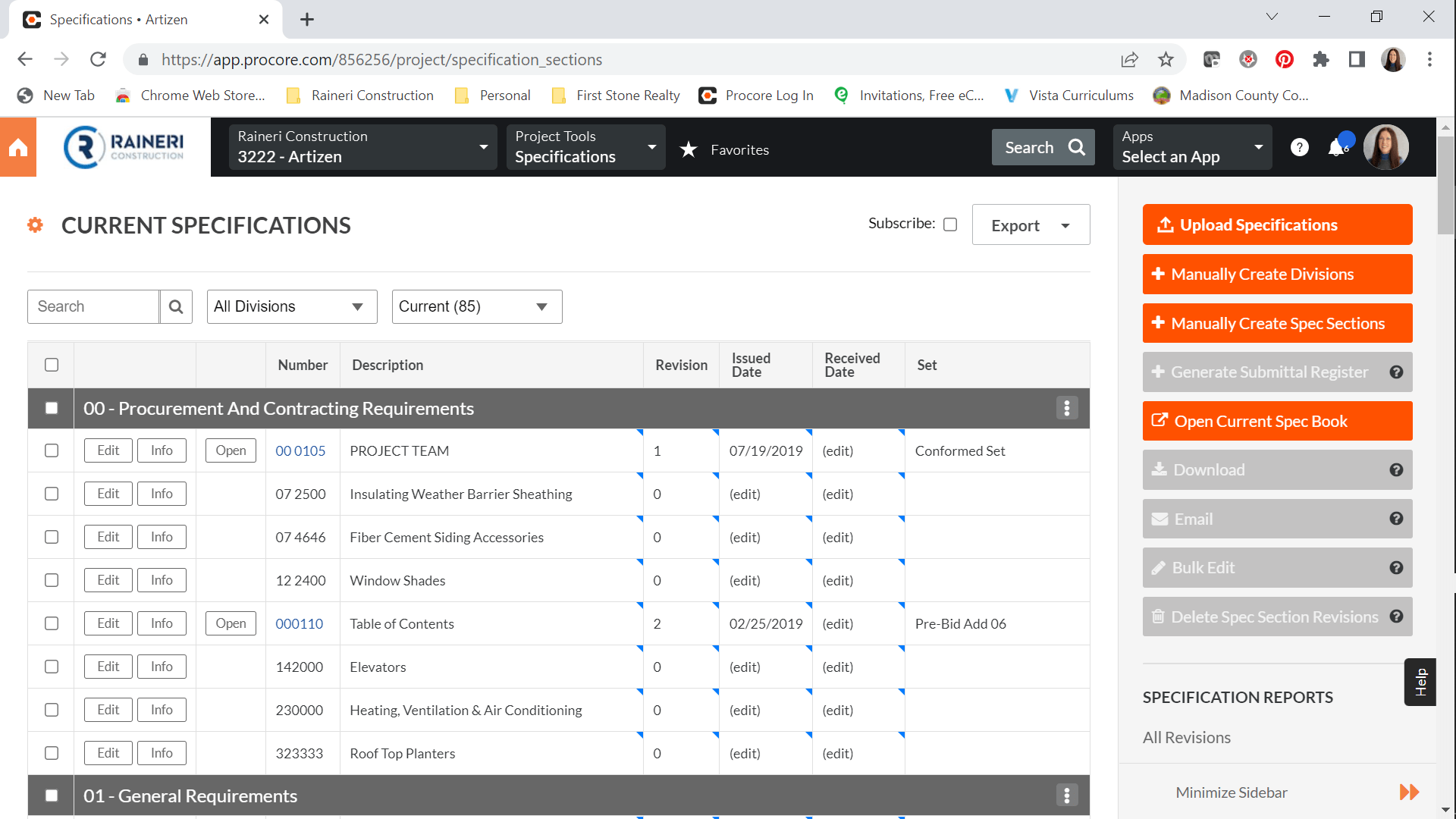The width and height of the screenshot is (1456, 819).
Task: Select all via header checkbox
Action: coord(52,365)
